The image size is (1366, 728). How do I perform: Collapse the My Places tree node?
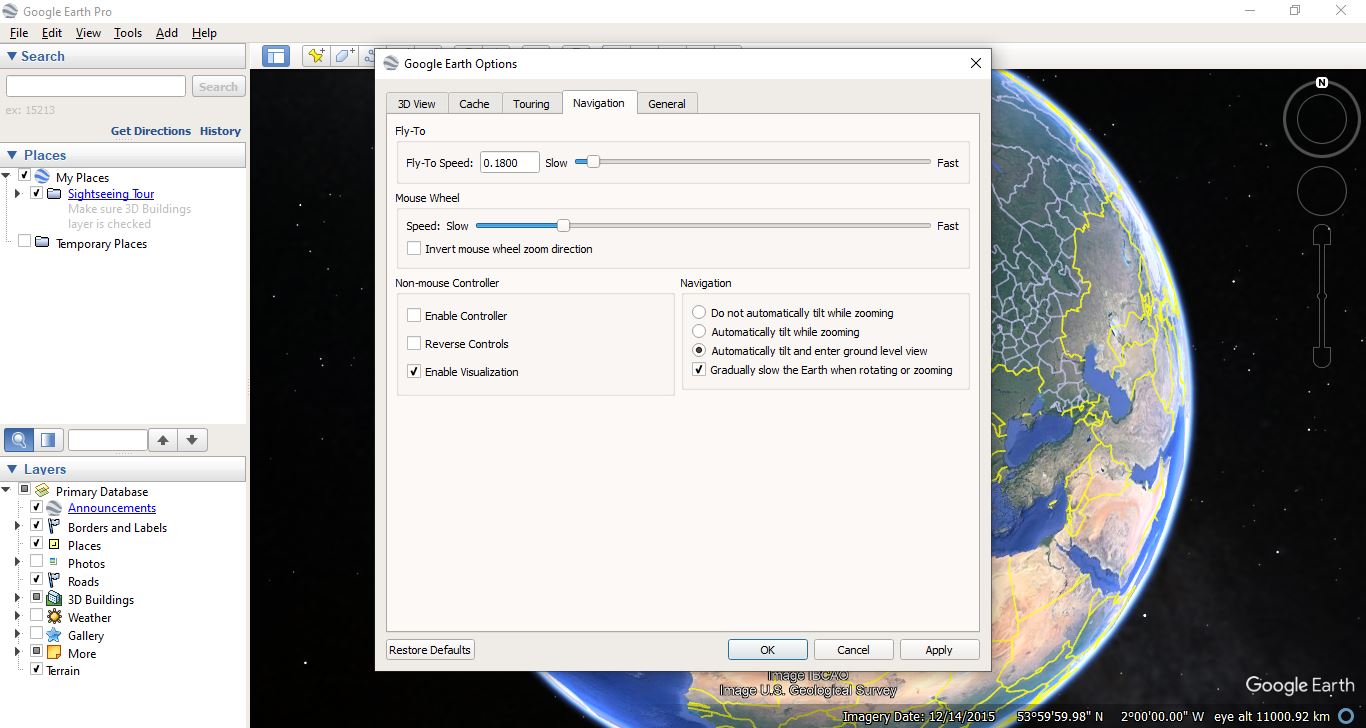tap(6, 177)
